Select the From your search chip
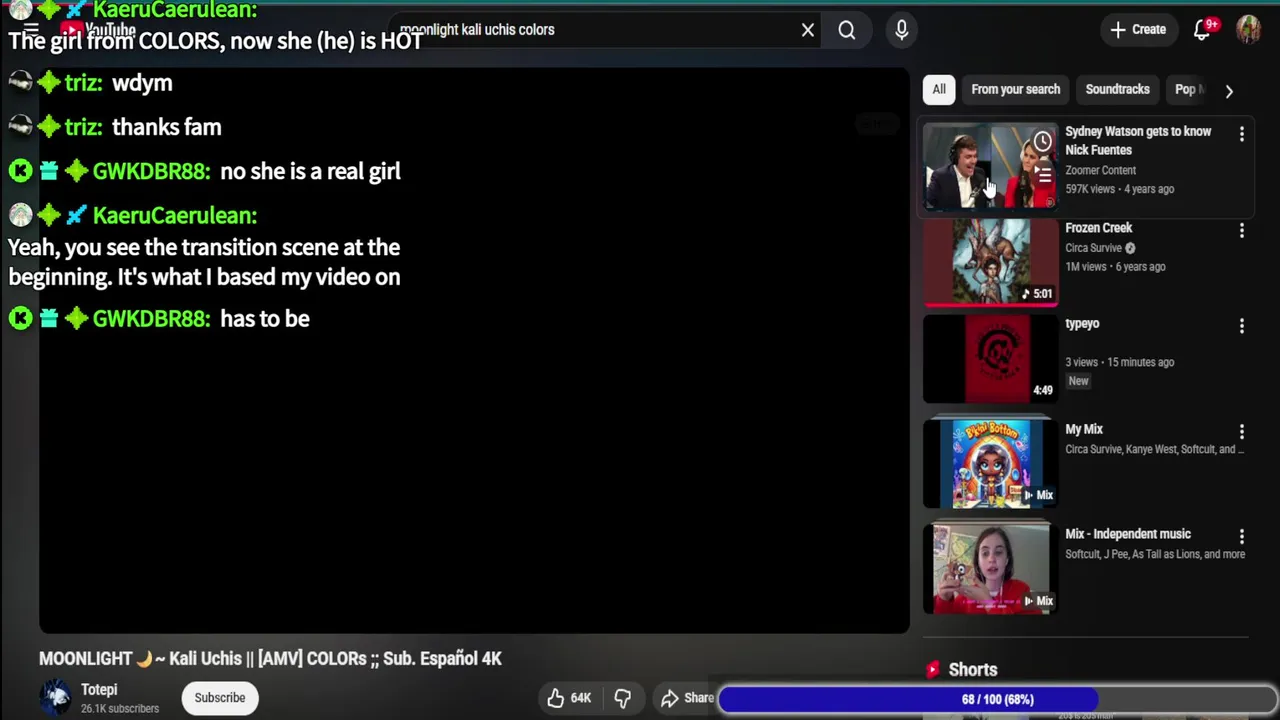 click(1015, 89)
